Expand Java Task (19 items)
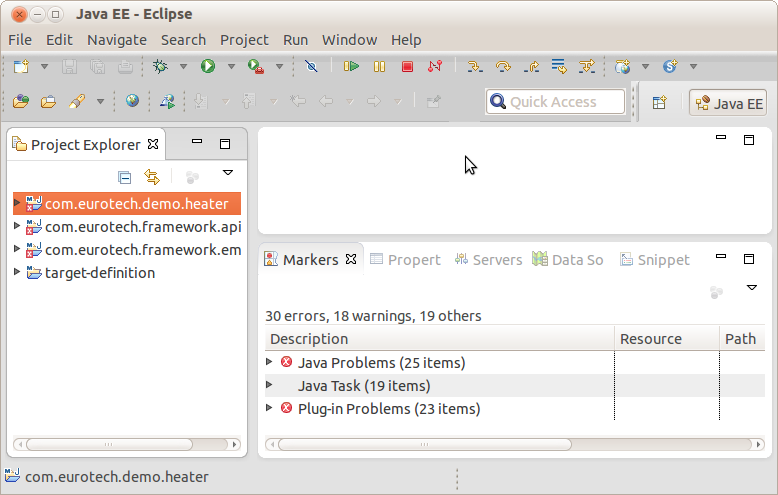 [269, 384]
